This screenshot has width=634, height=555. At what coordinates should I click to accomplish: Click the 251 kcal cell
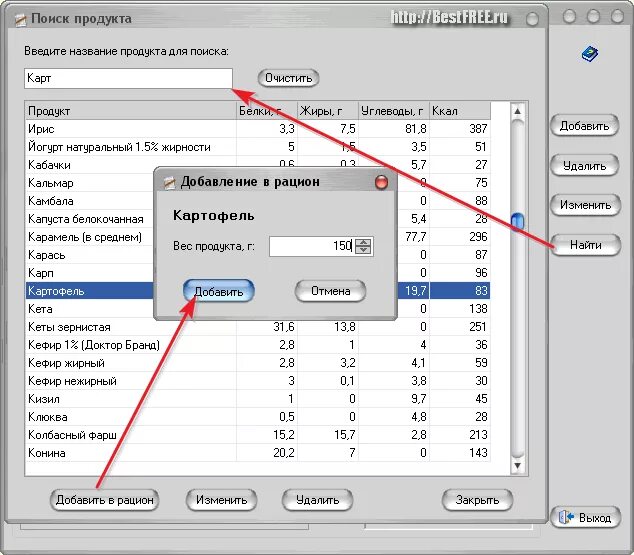point(460,327)
